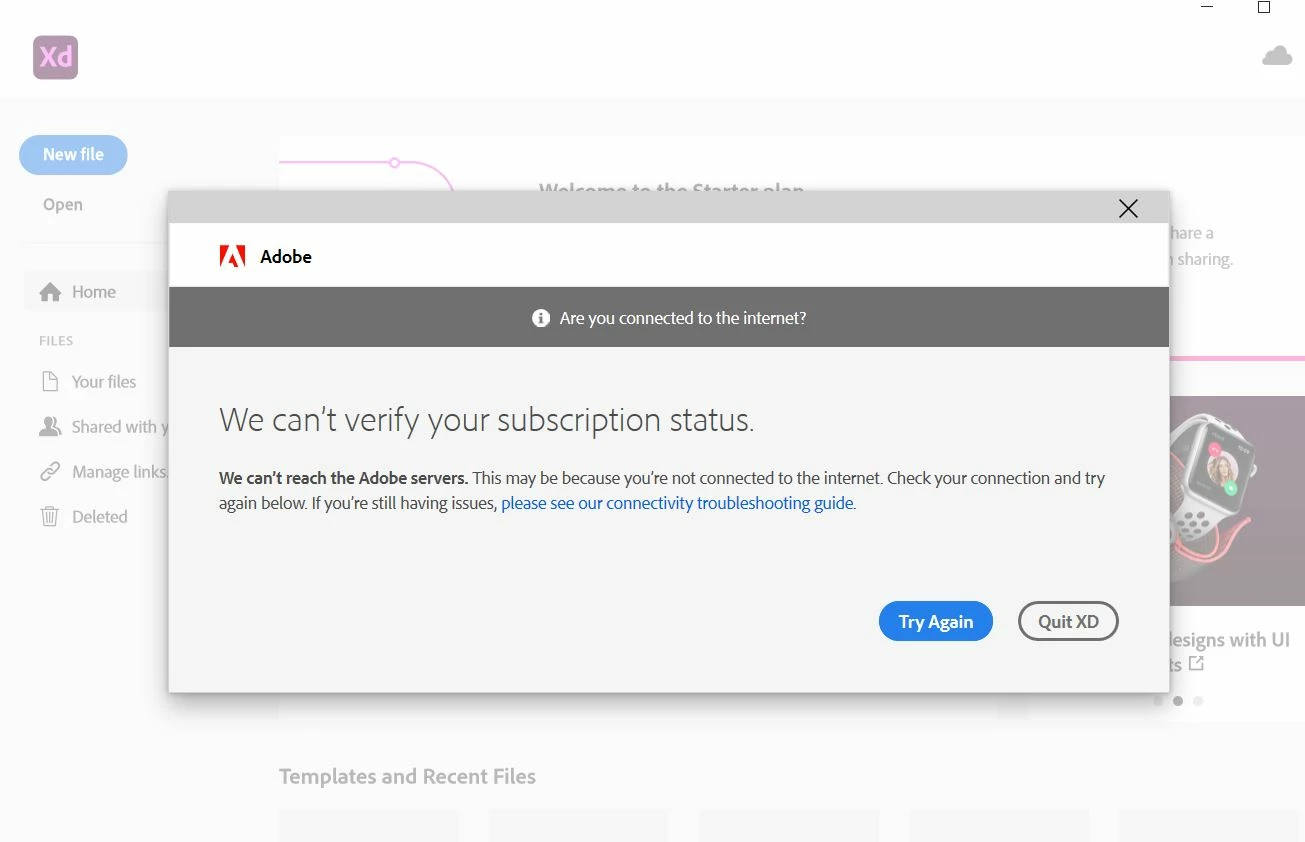Click the New file button
The image size is (1305, 842).
click(73, 155)
